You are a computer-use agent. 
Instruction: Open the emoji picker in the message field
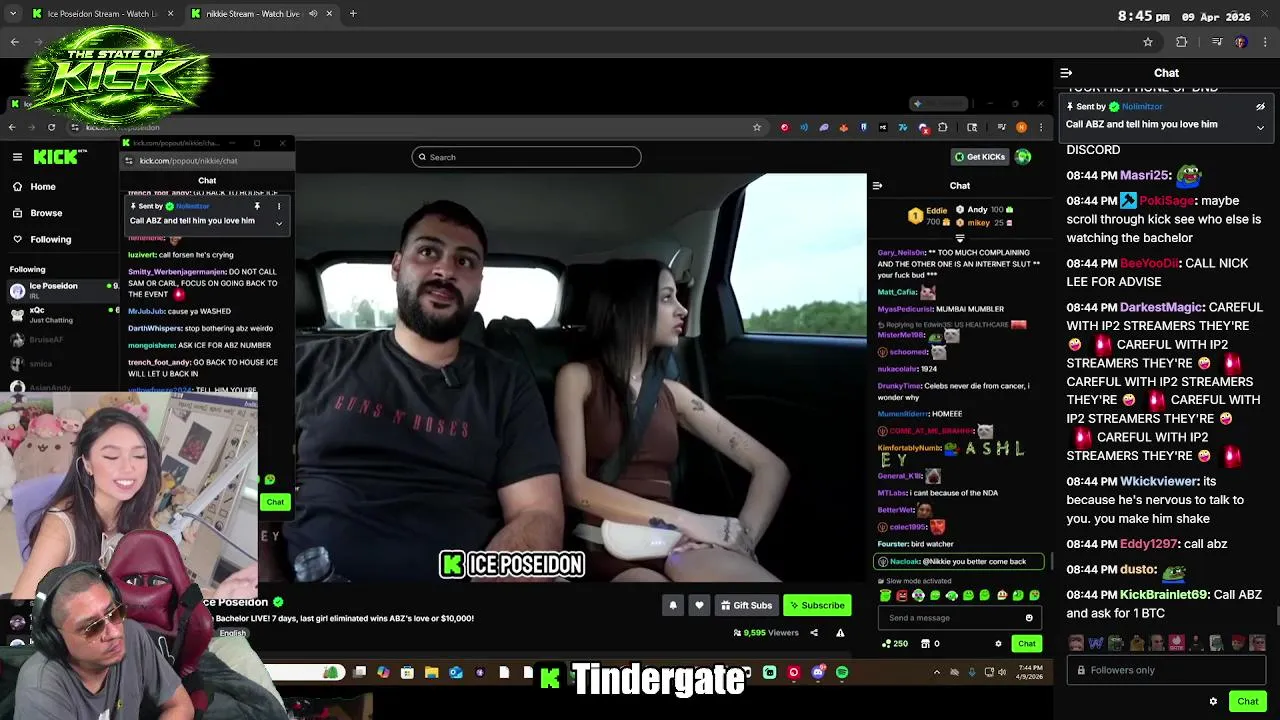[x=1029, y=618]
